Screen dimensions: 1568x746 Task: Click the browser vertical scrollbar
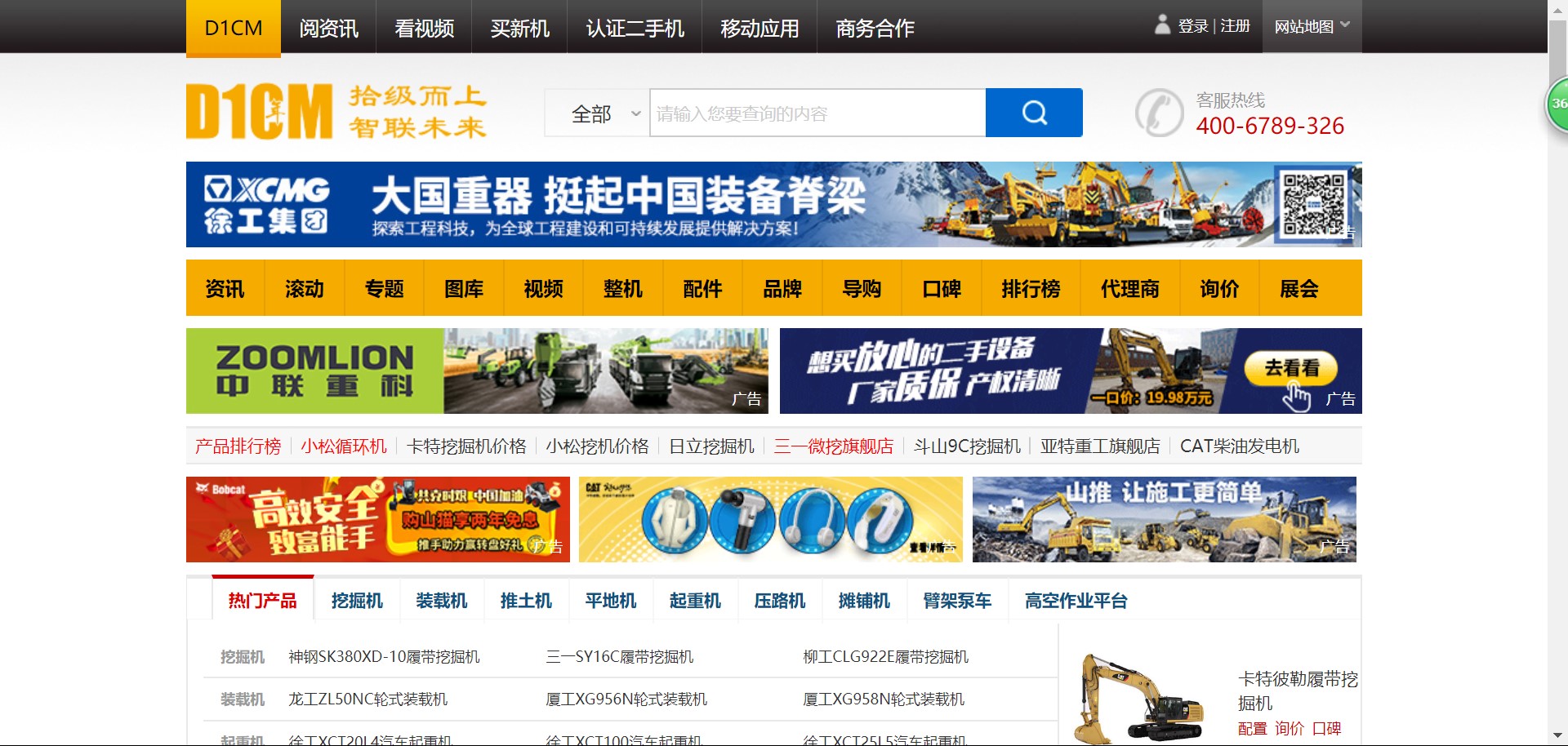pos(1557,373)
